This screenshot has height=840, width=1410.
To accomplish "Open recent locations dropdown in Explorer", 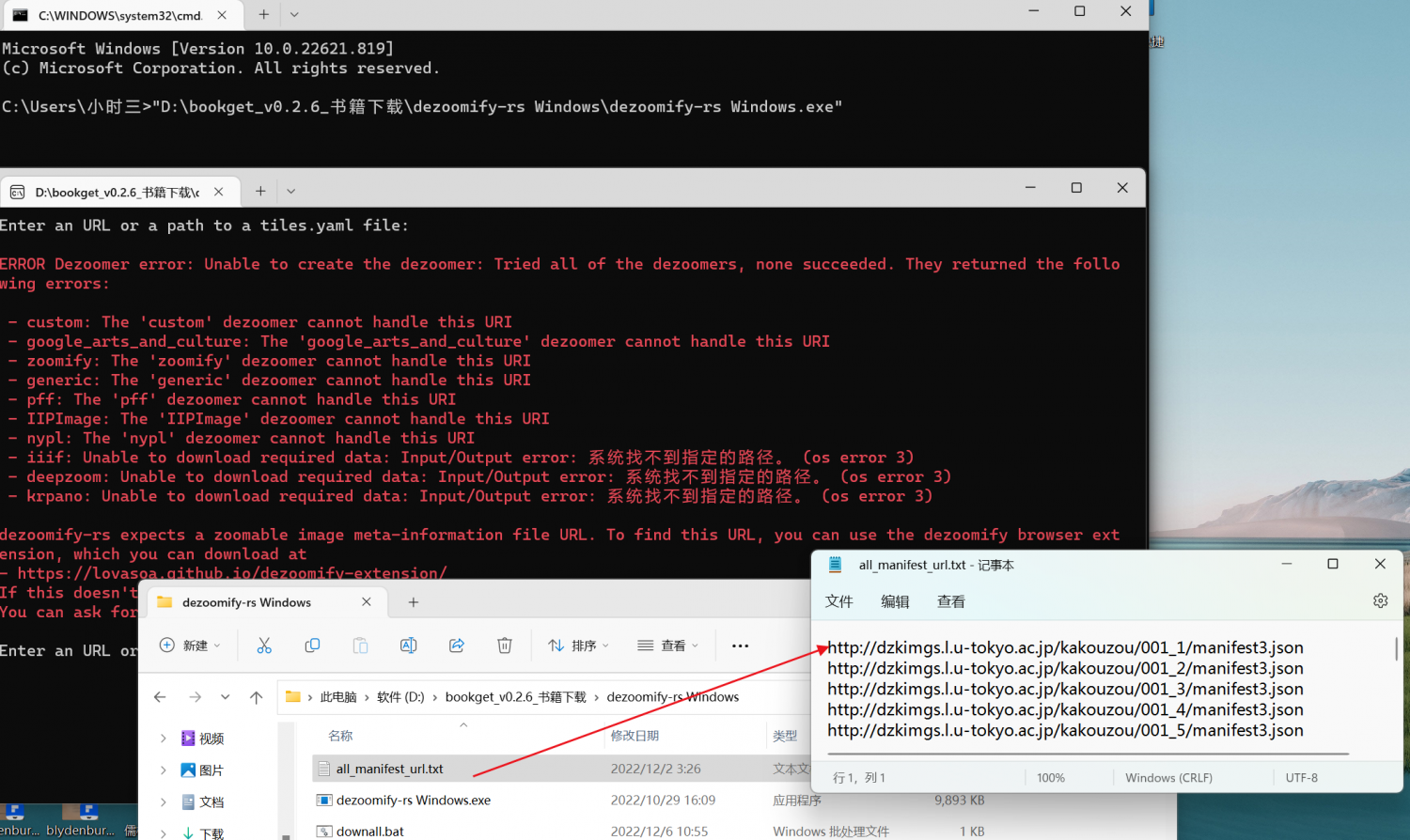I will [x=225, y=697].
